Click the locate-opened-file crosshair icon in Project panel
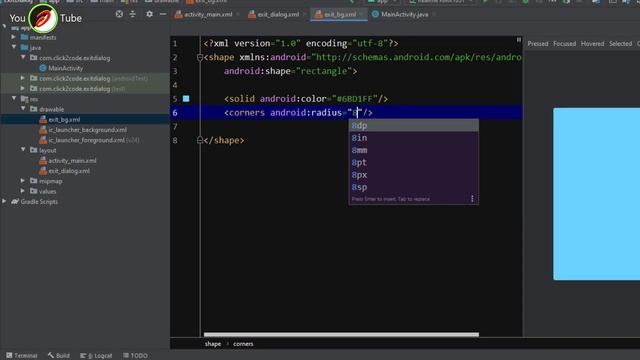The image size is (640, 360). click(x=119, y=14)
